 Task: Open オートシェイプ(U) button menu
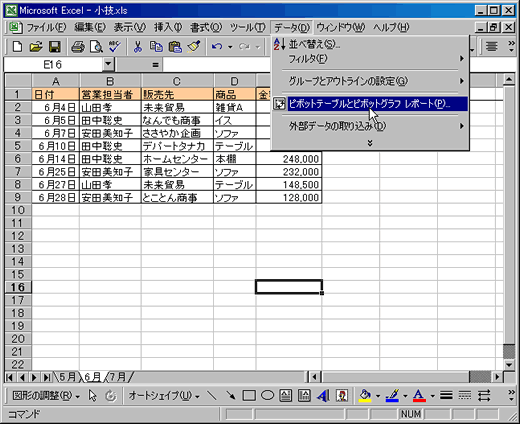point(164,396)
